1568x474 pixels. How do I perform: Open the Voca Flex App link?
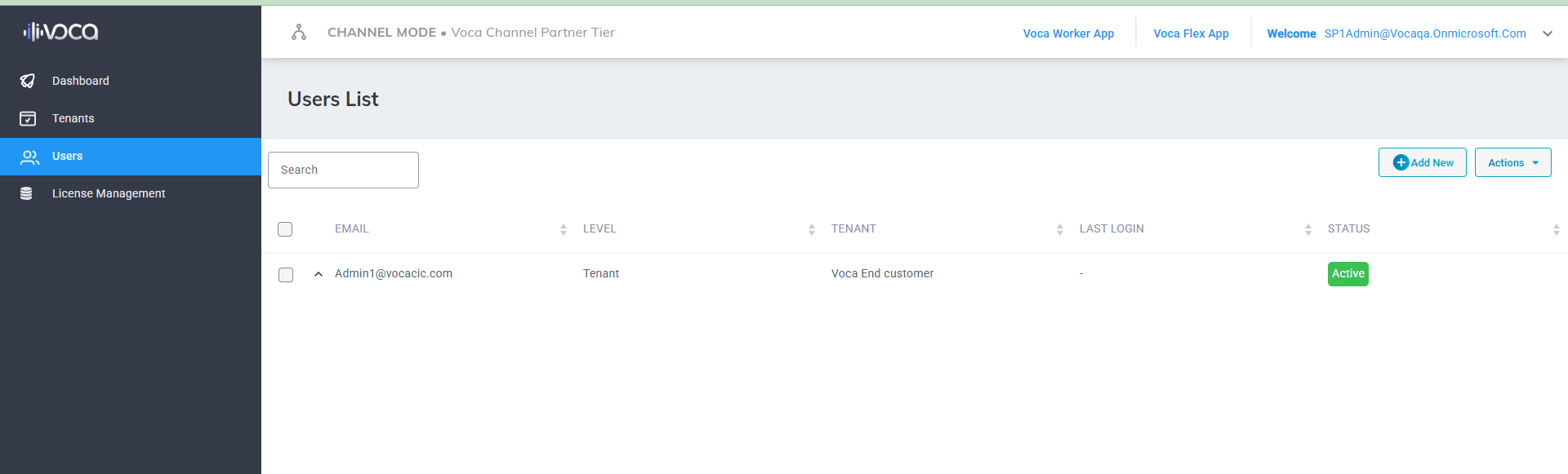click(x=1191, y=33)
